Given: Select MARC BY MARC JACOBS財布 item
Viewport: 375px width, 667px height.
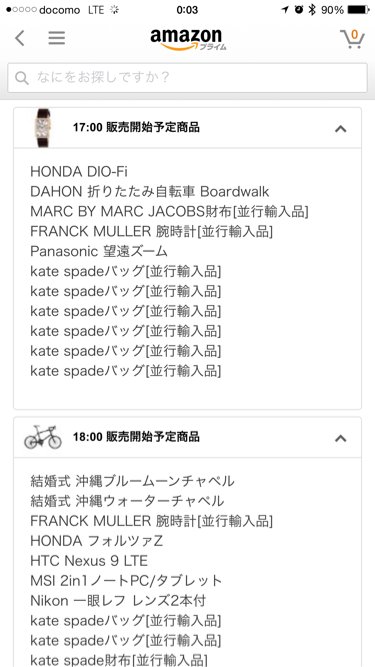Looking at the screenshot, I should click(169, 211).
